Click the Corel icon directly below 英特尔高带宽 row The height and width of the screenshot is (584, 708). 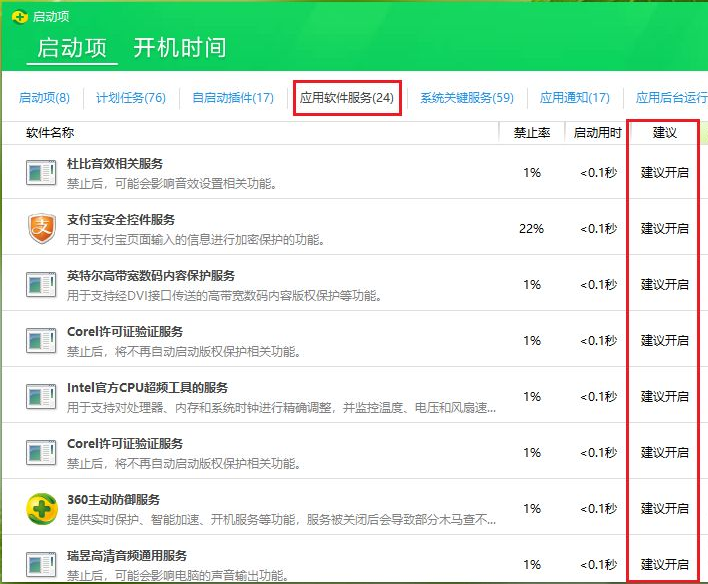(42, 341)
